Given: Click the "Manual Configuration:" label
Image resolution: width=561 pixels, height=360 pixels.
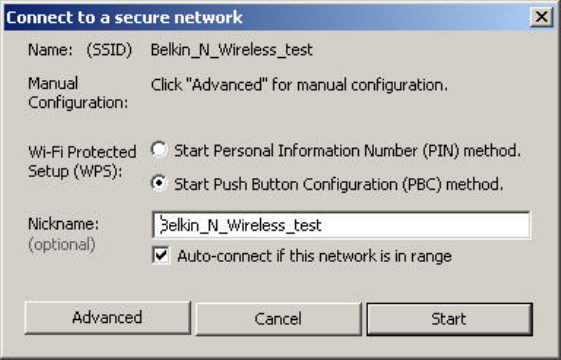Looking at the screenshot, I should [x=78, y=93].
